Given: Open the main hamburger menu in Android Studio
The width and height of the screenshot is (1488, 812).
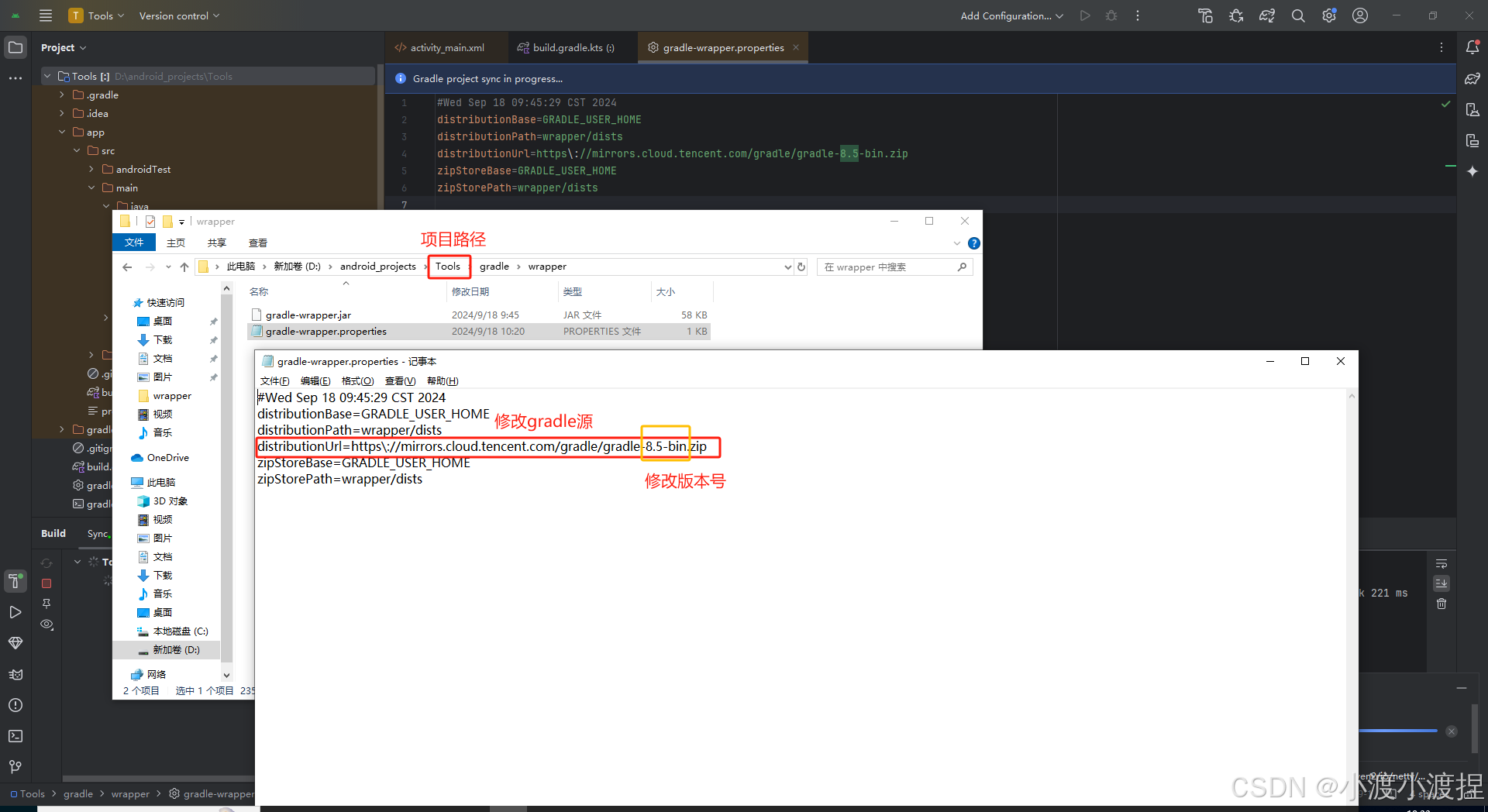Looking at the screenshot, I should [46, 15].
